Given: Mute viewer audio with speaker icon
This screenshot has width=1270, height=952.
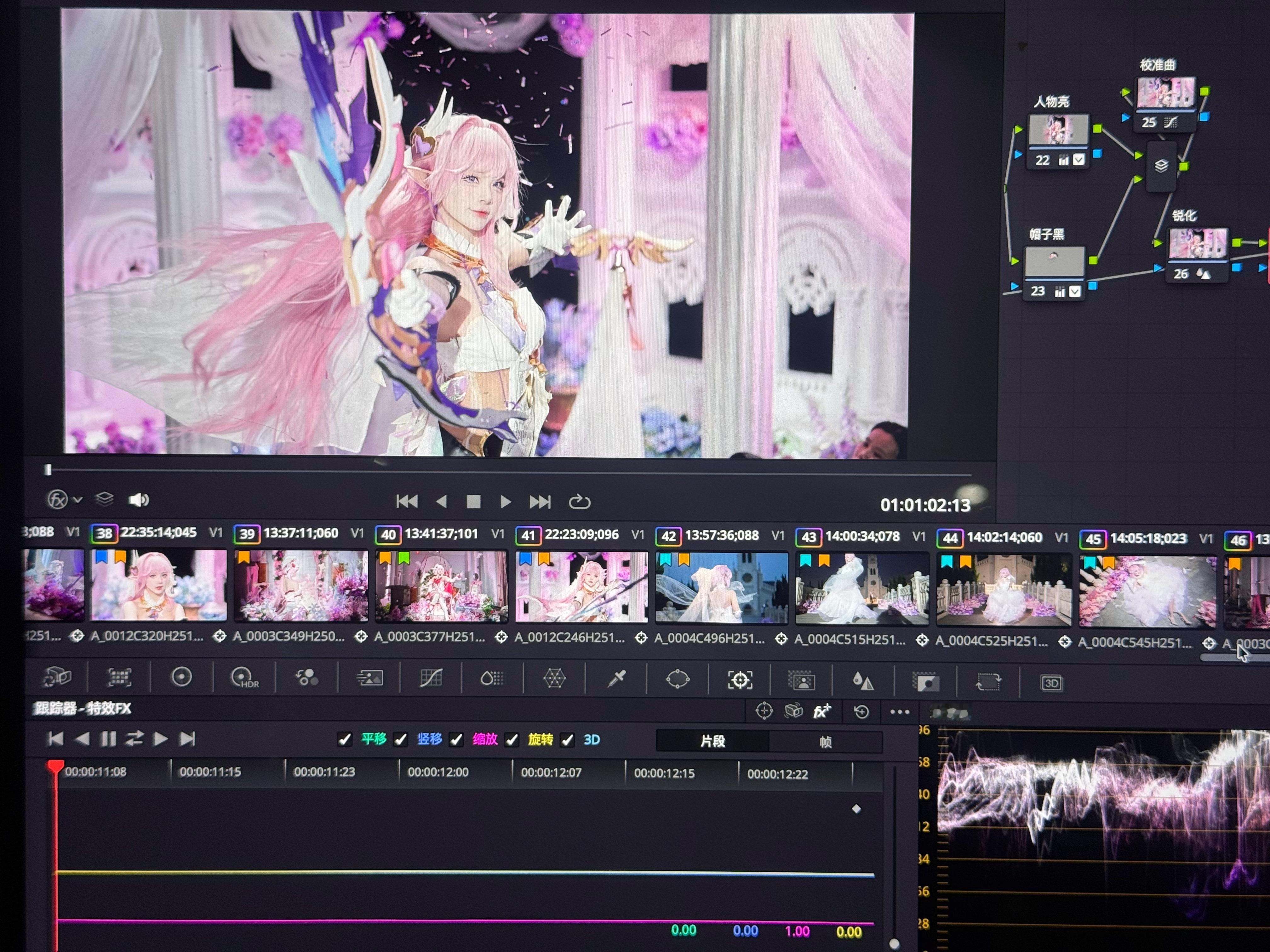Looking at the screenshot, I should pos(138,500).
